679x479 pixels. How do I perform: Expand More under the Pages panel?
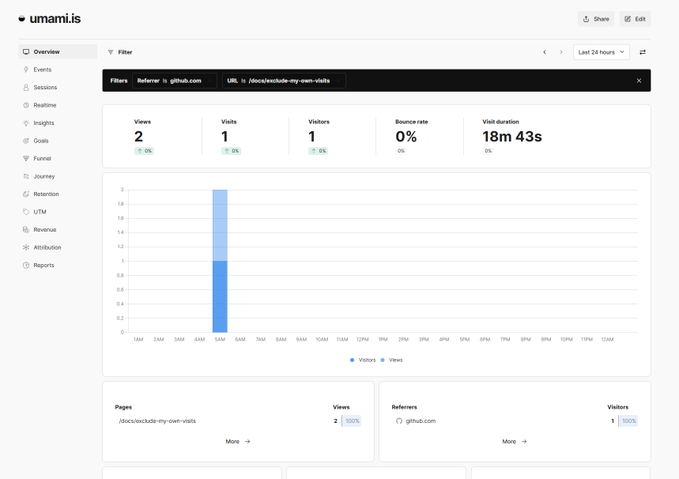(x=238, y=441)
